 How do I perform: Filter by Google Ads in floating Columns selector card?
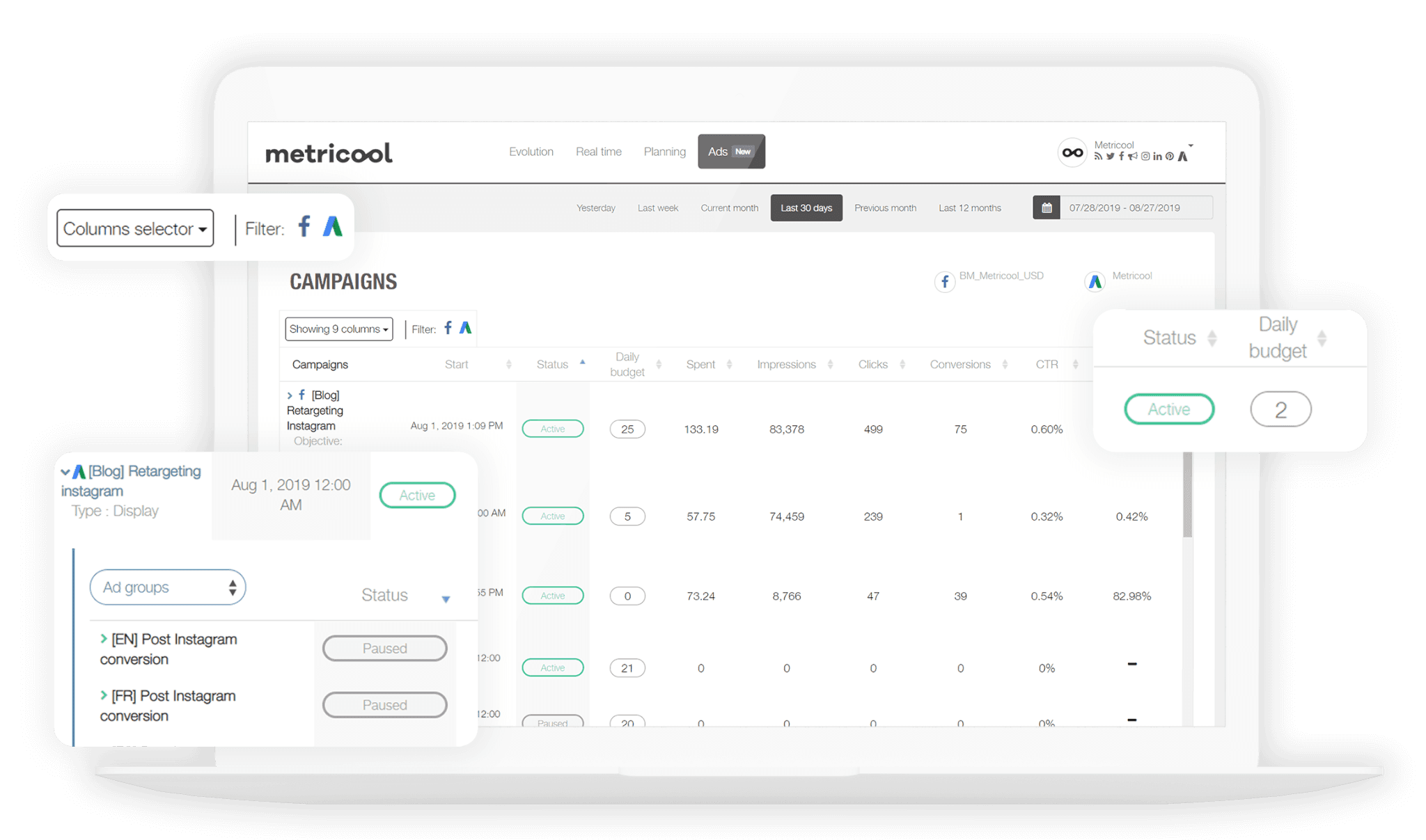pyautogui.click(x=333, y=226)
